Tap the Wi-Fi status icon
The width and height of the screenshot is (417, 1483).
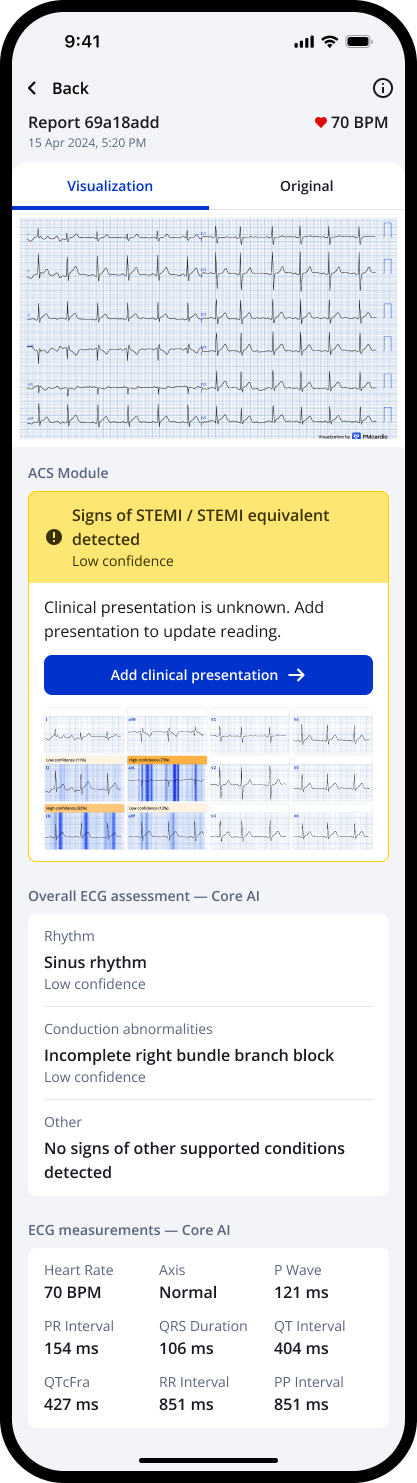[329, 41]
